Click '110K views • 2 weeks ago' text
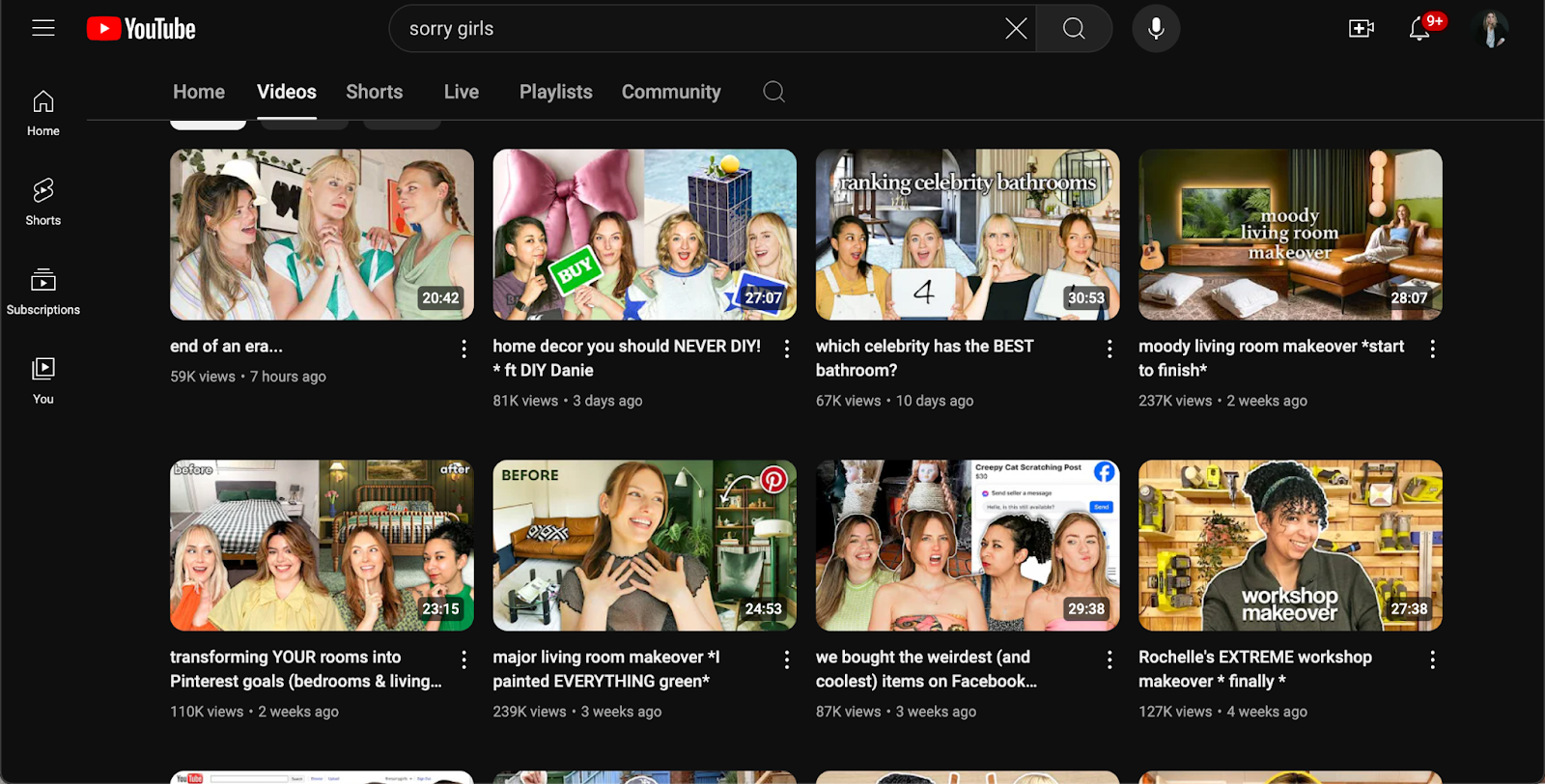 point(254,712)
